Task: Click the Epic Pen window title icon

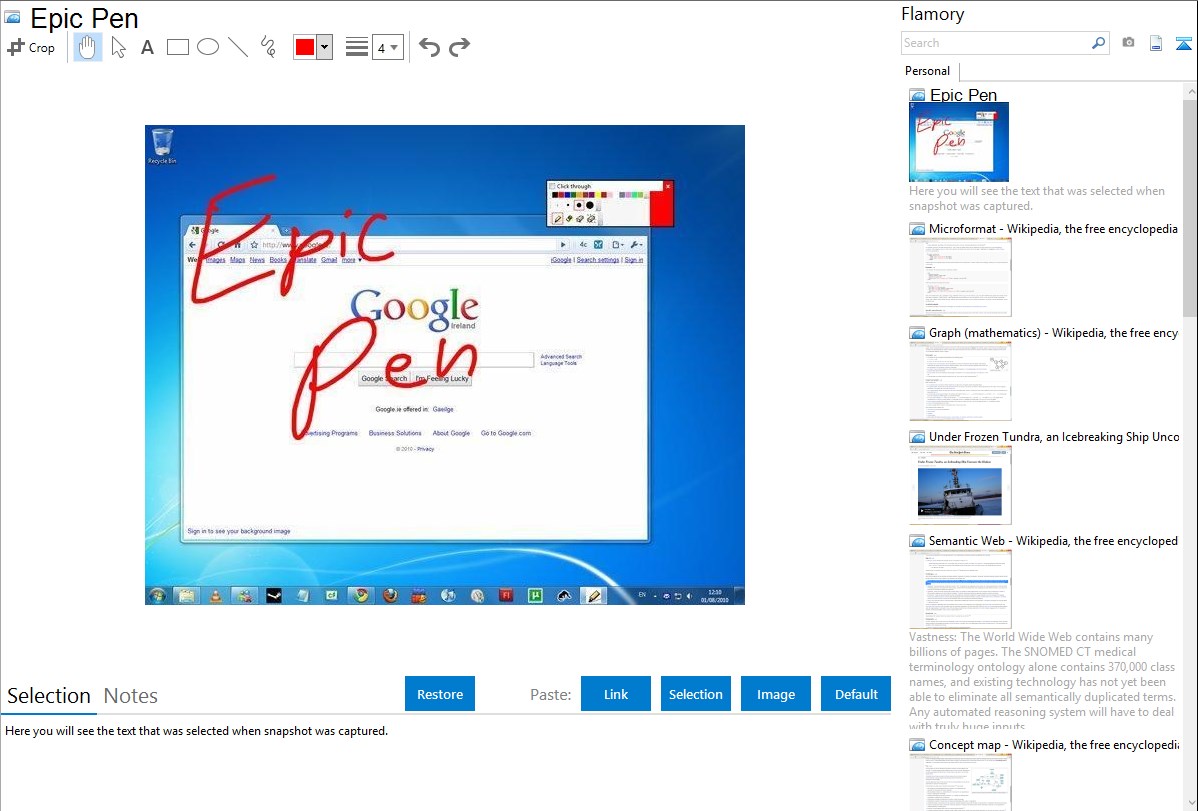Action: pyautogui.click(x=12, y=17)
